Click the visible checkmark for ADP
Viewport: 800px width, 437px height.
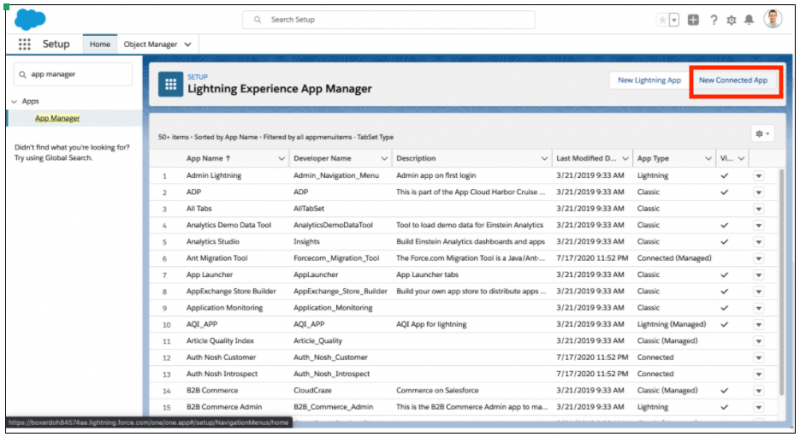click(x=724, y=192)
